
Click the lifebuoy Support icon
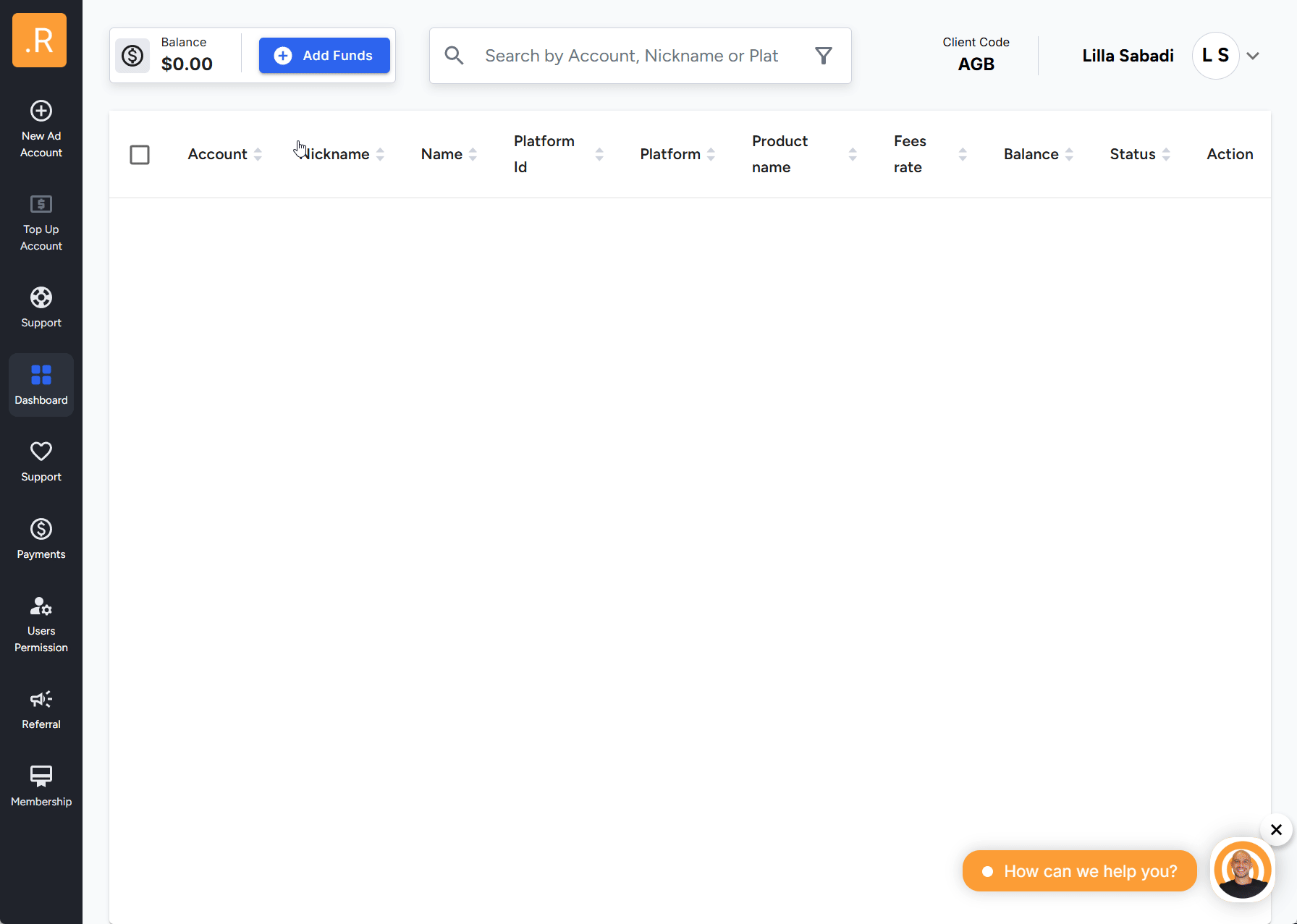pyautogui.click(x=41, y=298)
